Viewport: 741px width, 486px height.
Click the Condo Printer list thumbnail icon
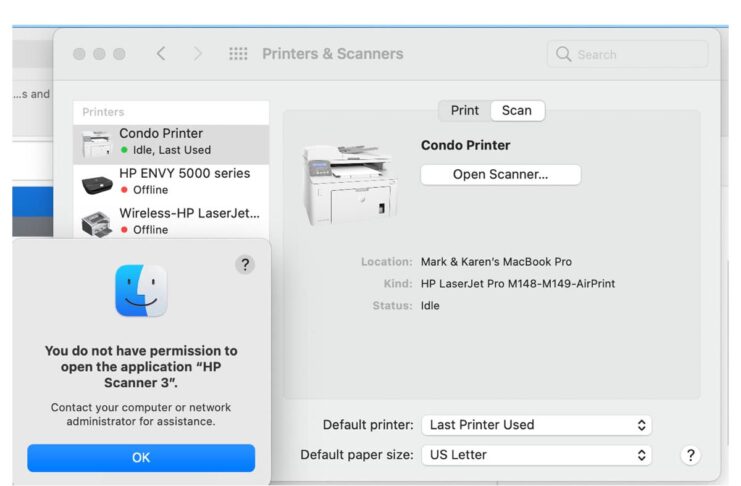click(x=96, y=144)
